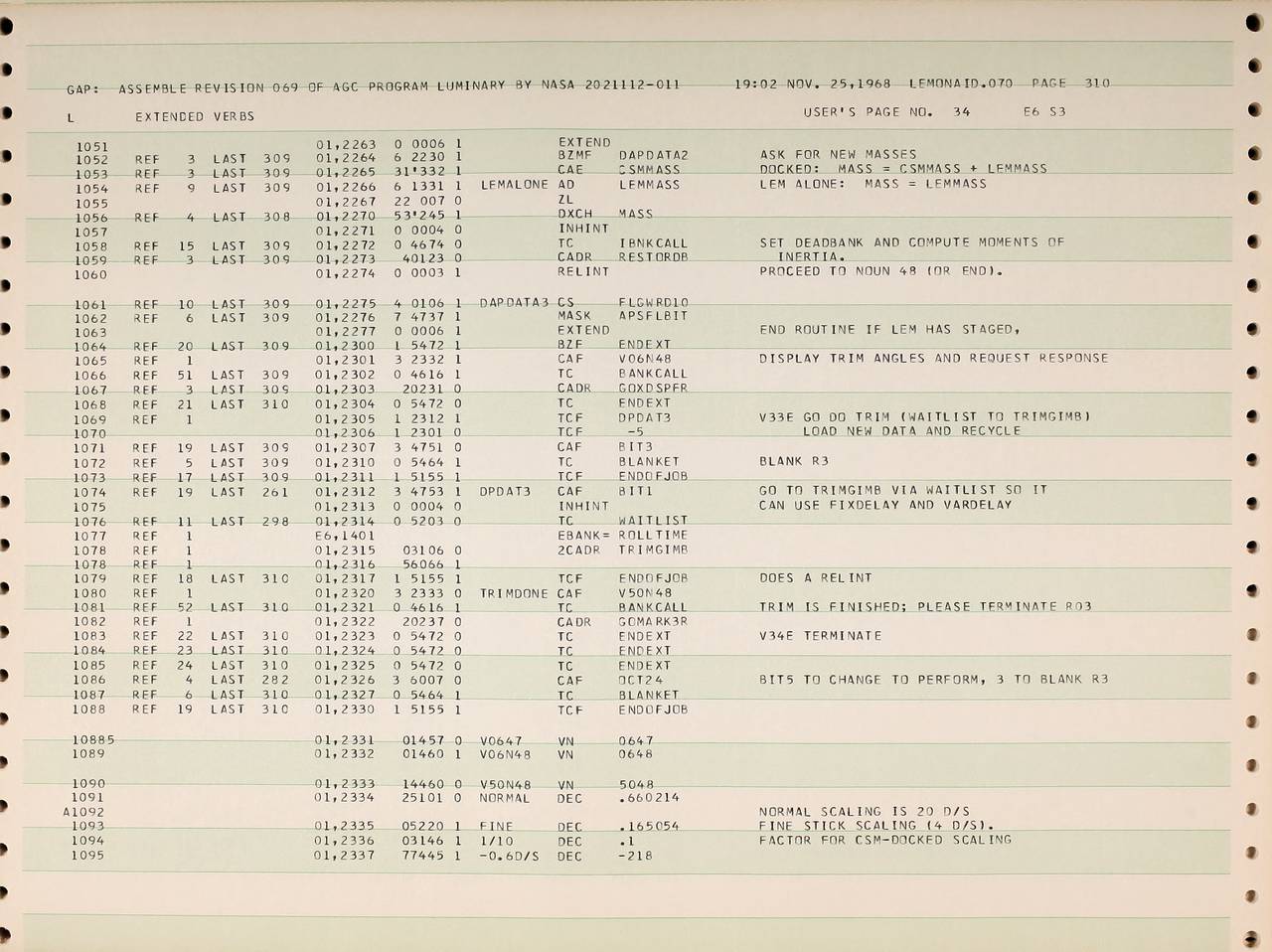Click comment 'FINE STICK SCALING (4 D/S).'
The image size is (1272, 952).
click(876, 826)
